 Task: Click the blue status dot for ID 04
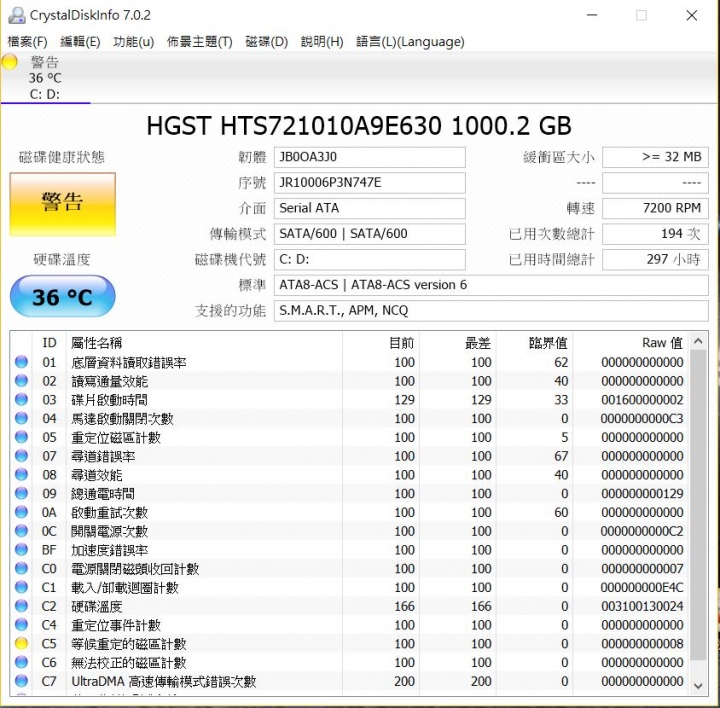(x=21, y=418)
